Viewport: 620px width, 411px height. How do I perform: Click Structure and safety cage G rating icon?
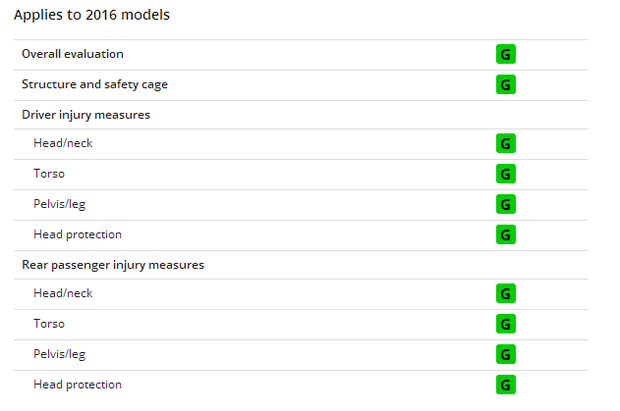tap(505, 84)
